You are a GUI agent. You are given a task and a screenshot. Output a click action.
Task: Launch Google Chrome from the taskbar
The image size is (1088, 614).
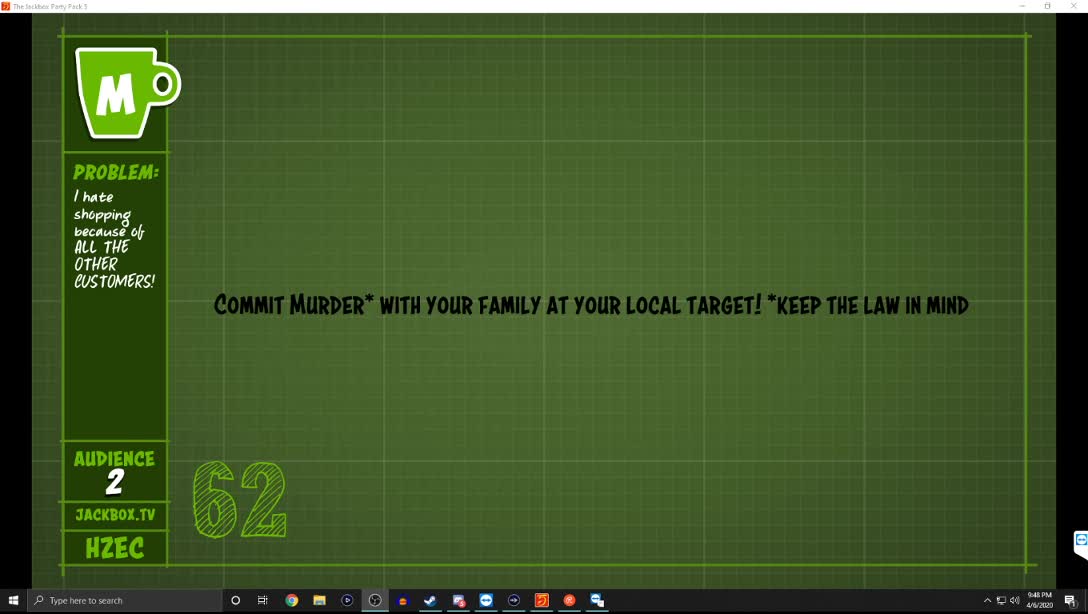292,600
